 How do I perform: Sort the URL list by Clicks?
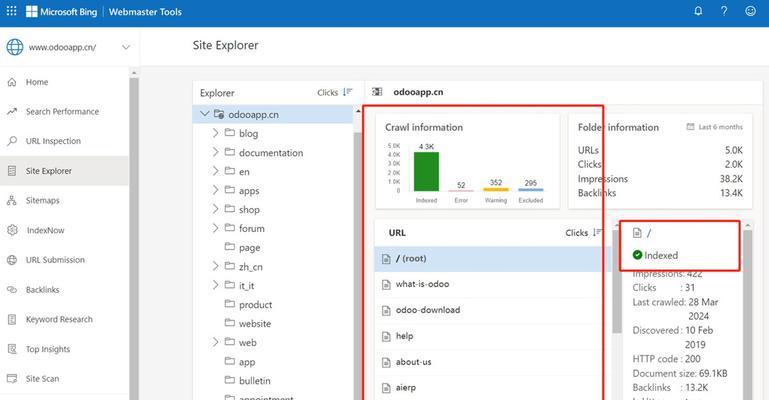point(584,232)
